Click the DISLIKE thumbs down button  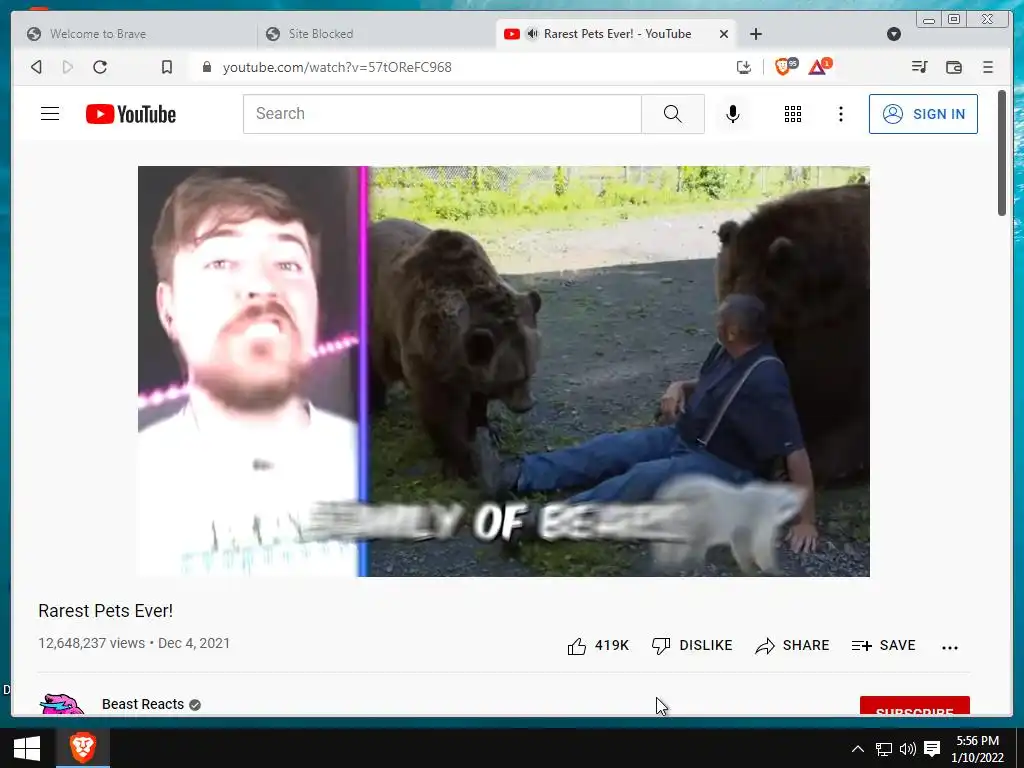pyautogui.click(x=692, y=646)
